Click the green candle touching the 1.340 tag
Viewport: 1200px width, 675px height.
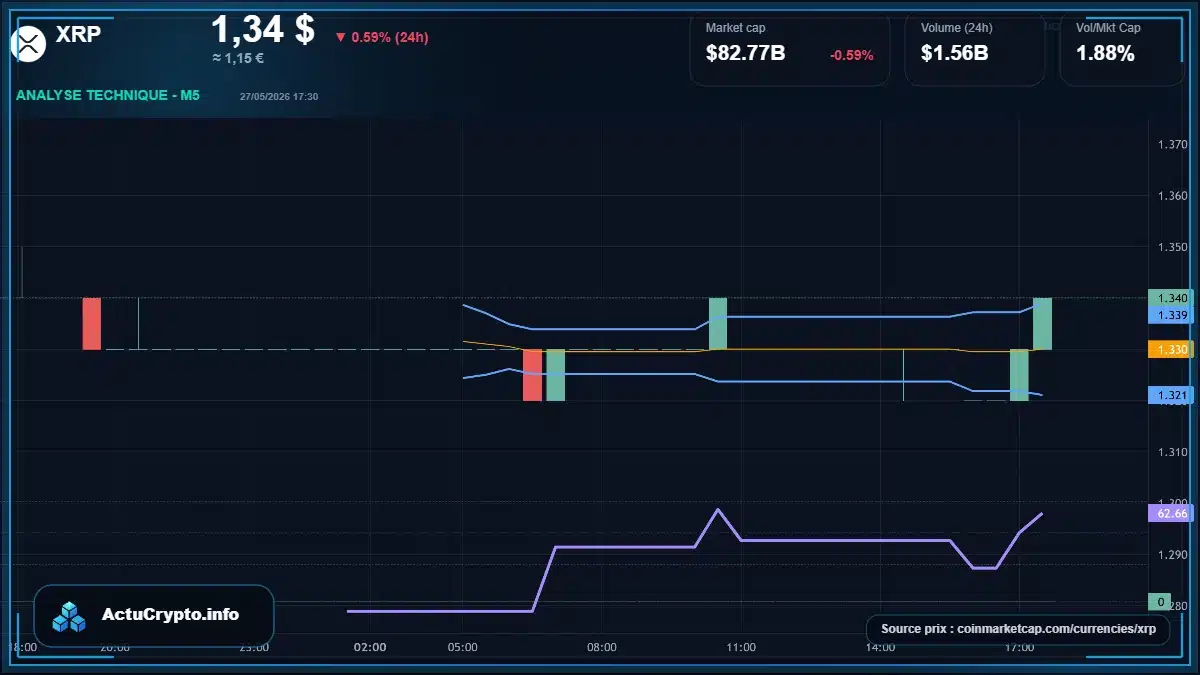point(1042,324)
